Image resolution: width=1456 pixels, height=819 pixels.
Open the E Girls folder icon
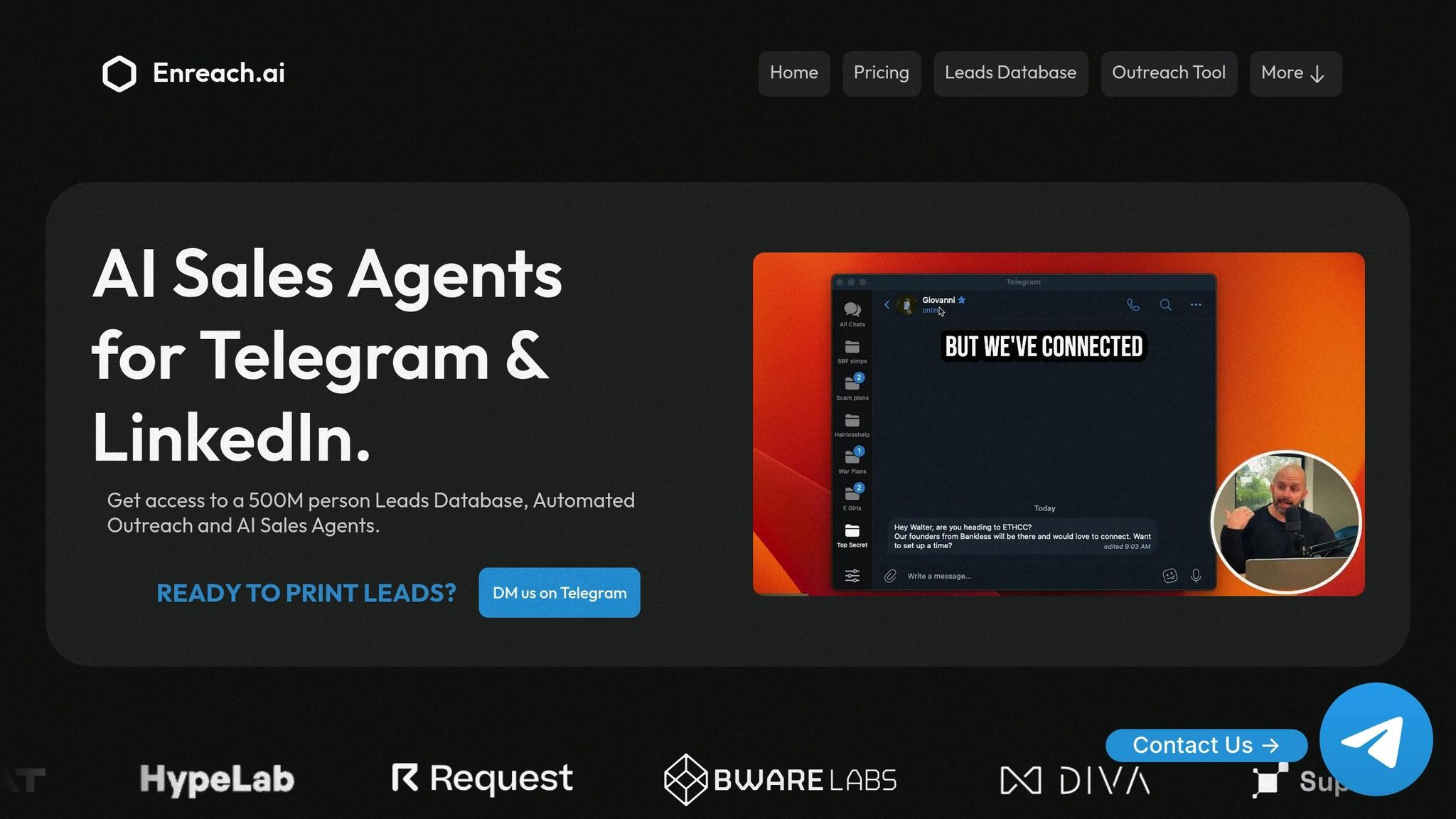click(x=852, y=493)
